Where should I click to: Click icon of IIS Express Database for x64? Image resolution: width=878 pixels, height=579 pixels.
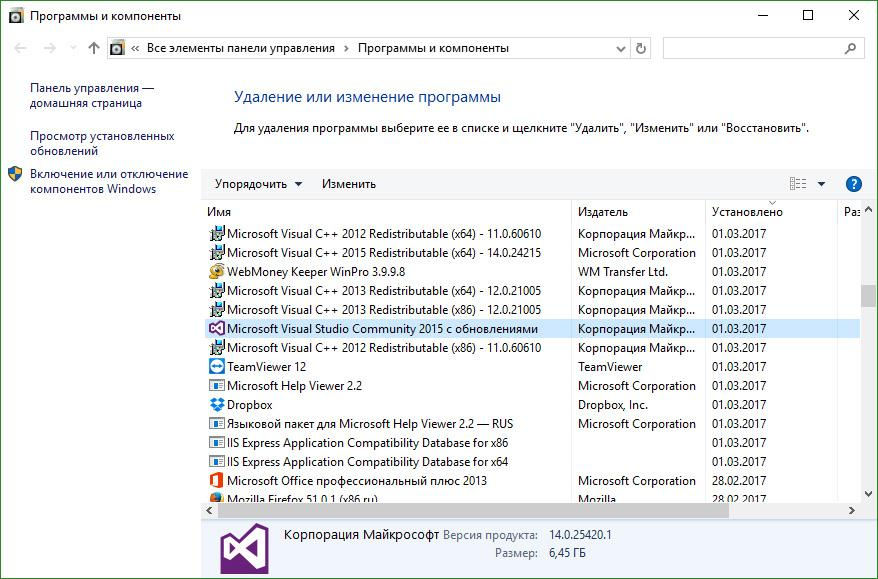pyautogui.click(x=216, y=462)
